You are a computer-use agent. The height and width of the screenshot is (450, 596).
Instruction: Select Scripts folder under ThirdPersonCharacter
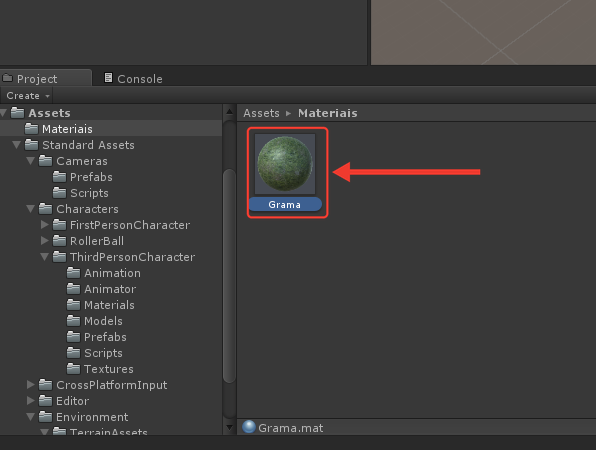[x=103, y=353]
